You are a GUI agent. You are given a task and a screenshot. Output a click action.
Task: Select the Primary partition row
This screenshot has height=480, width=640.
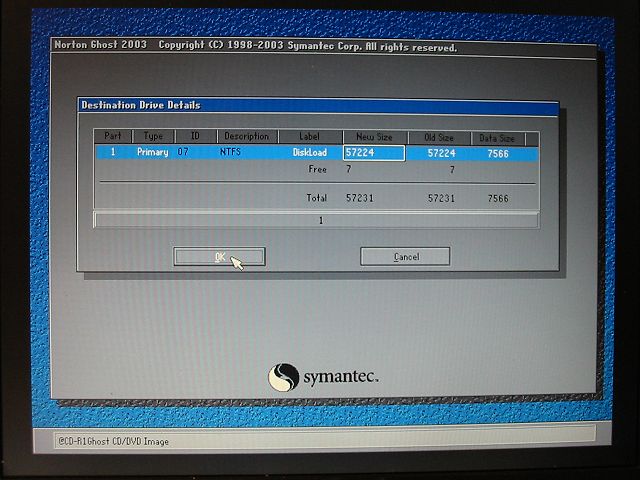click(x=153, y=153)
